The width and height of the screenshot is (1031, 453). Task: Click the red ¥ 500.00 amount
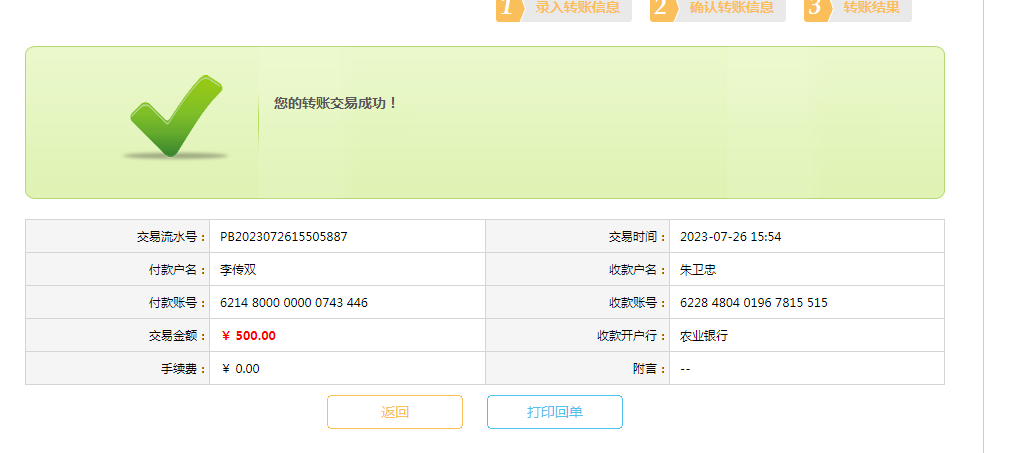click(x=248, y=336)
